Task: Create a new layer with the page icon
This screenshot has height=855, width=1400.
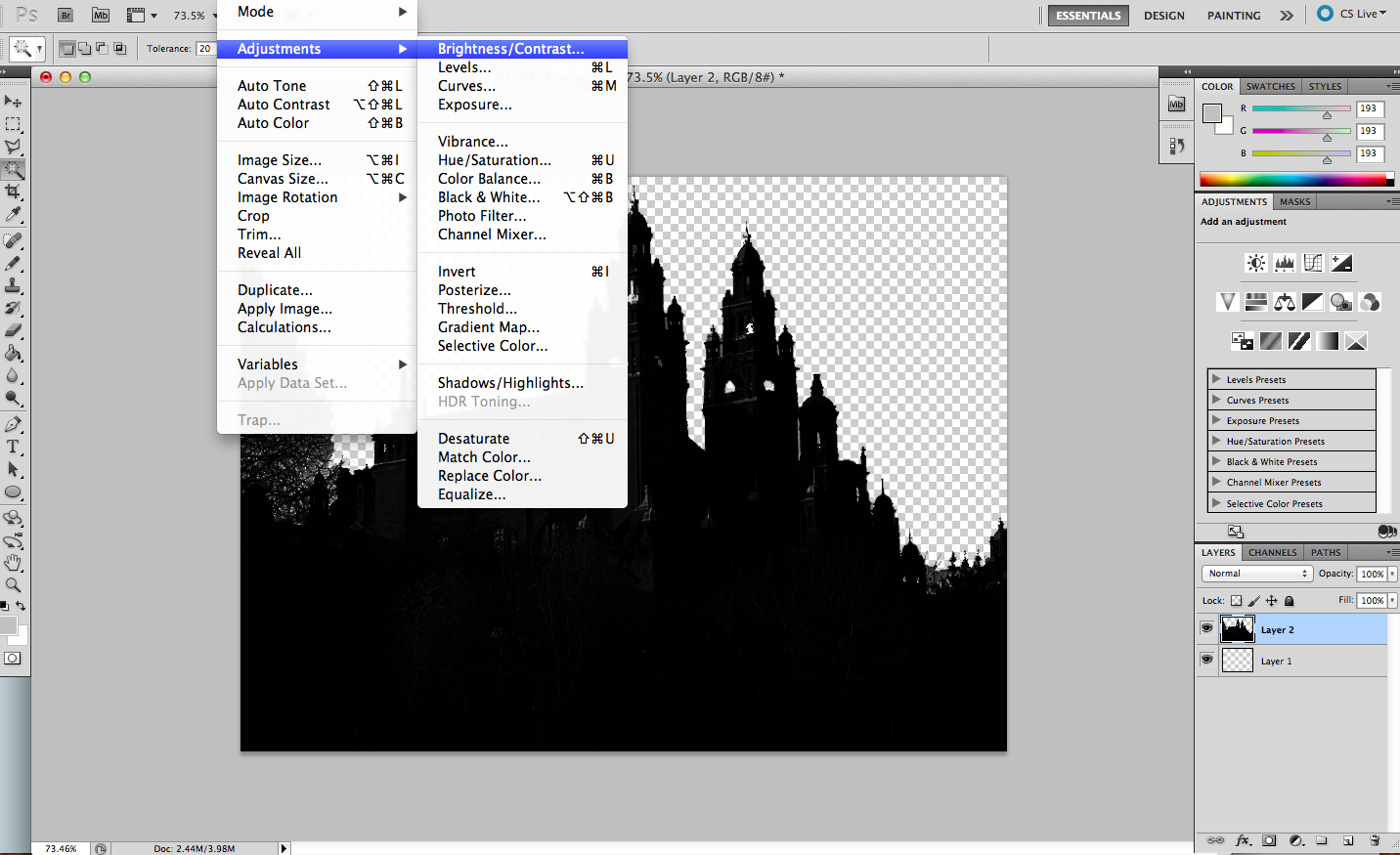Action: pos(1348,840)
